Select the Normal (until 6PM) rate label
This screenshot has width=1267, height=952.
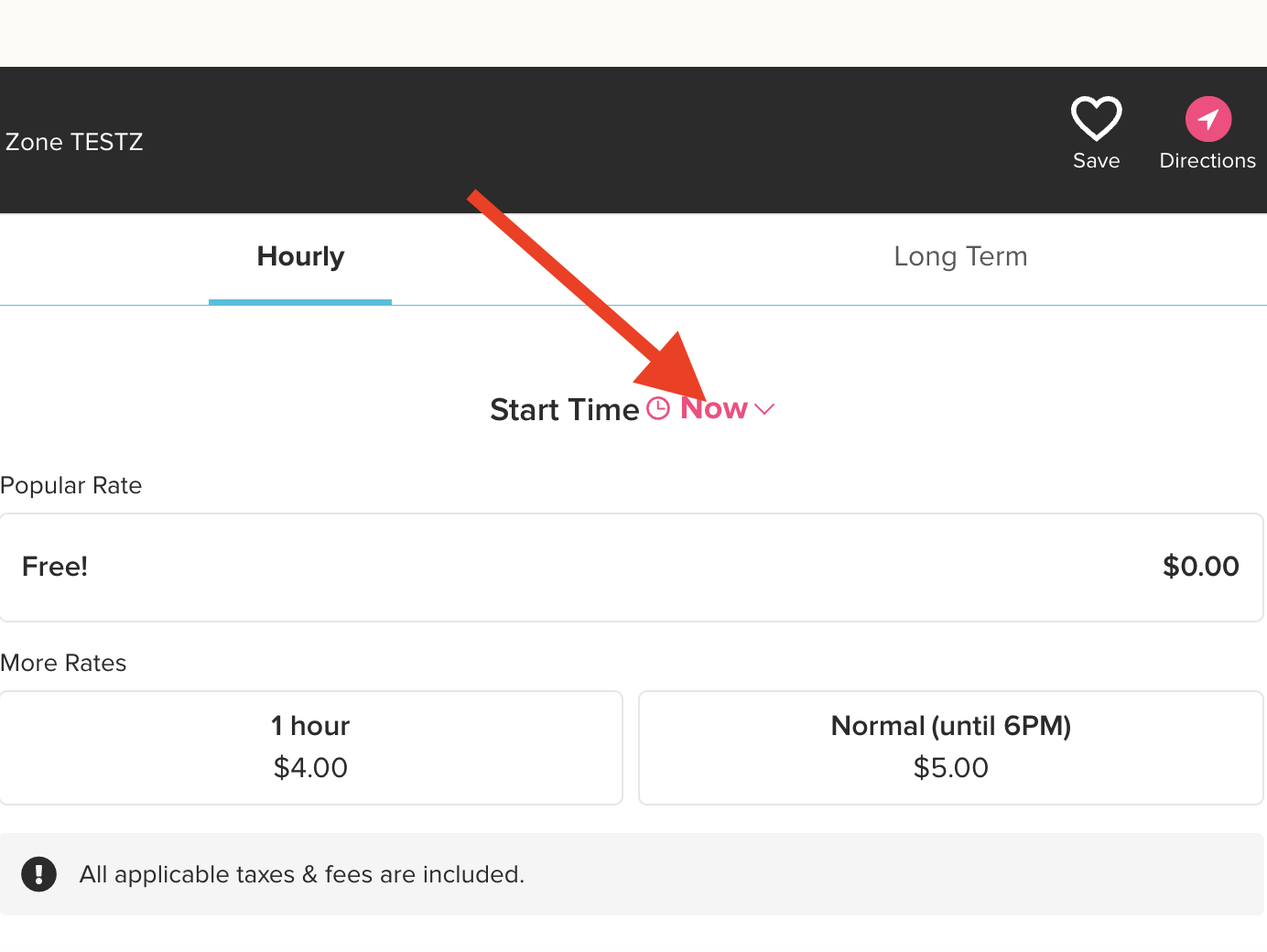coord(950,726)
